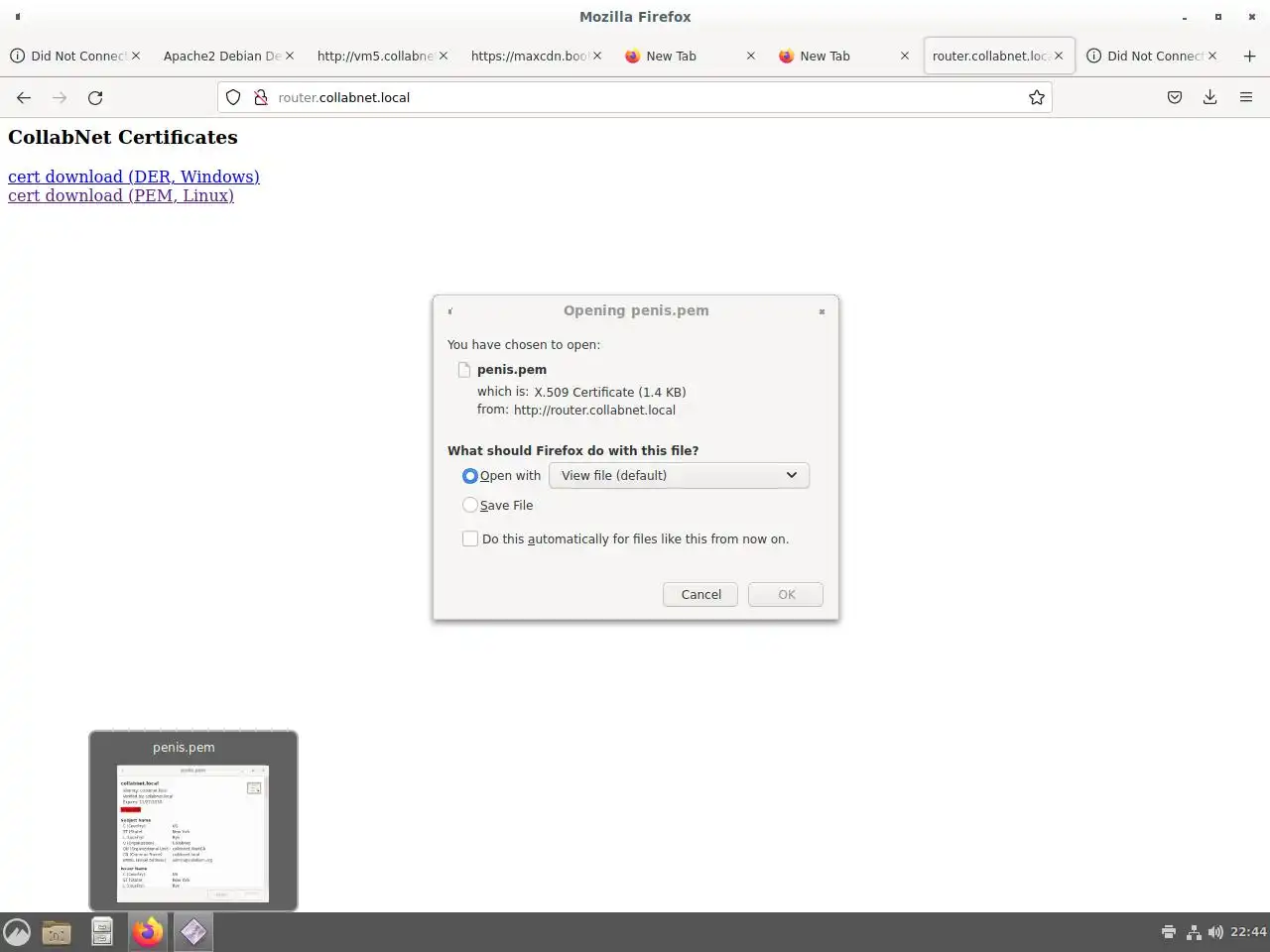1270x952 pixels.
Task: Switch to the http://vm5.collabnet tab
Action: tap(375, 56)
